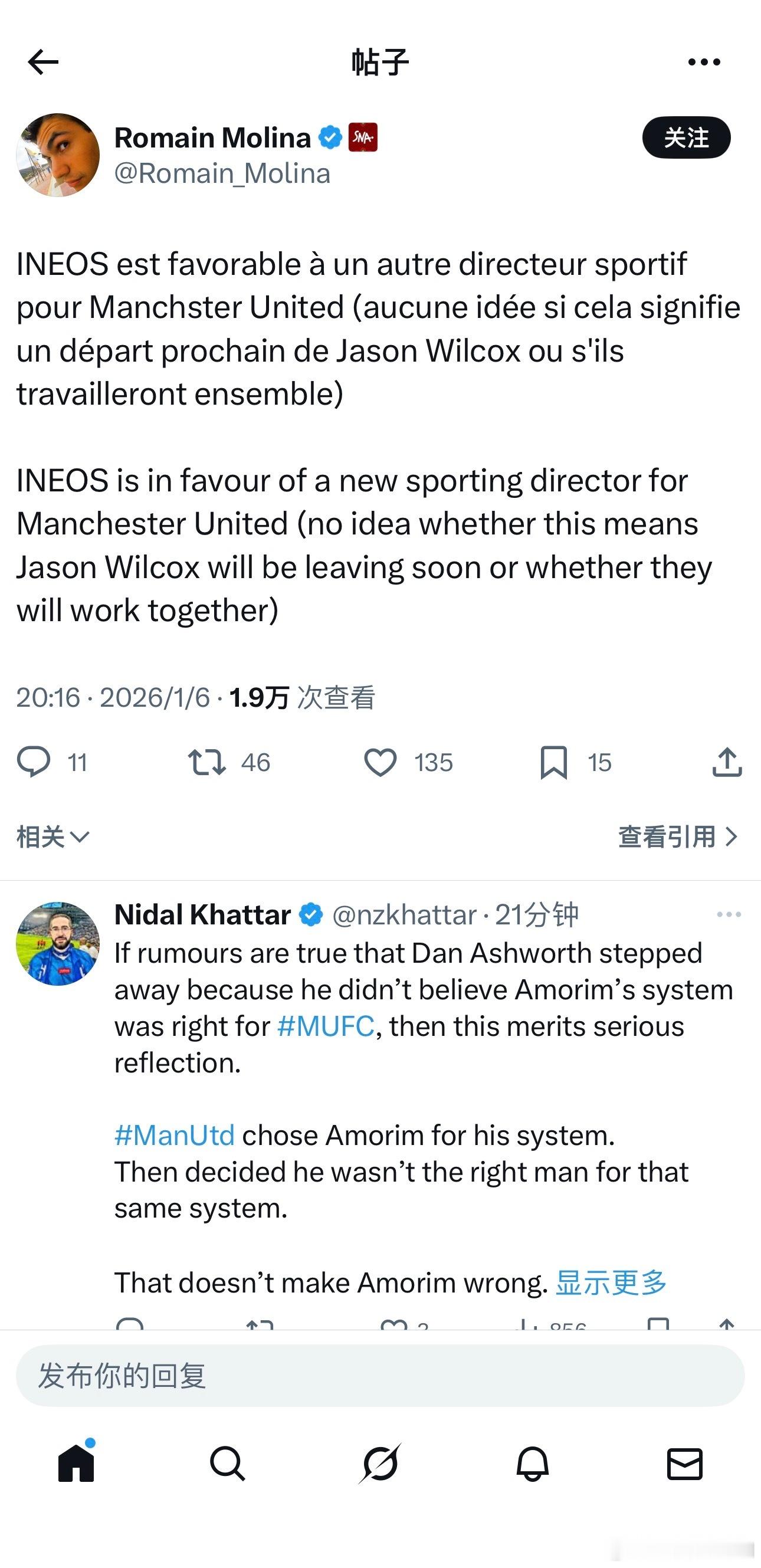Open the #MUFC hashtag link

click(326, 1026)
